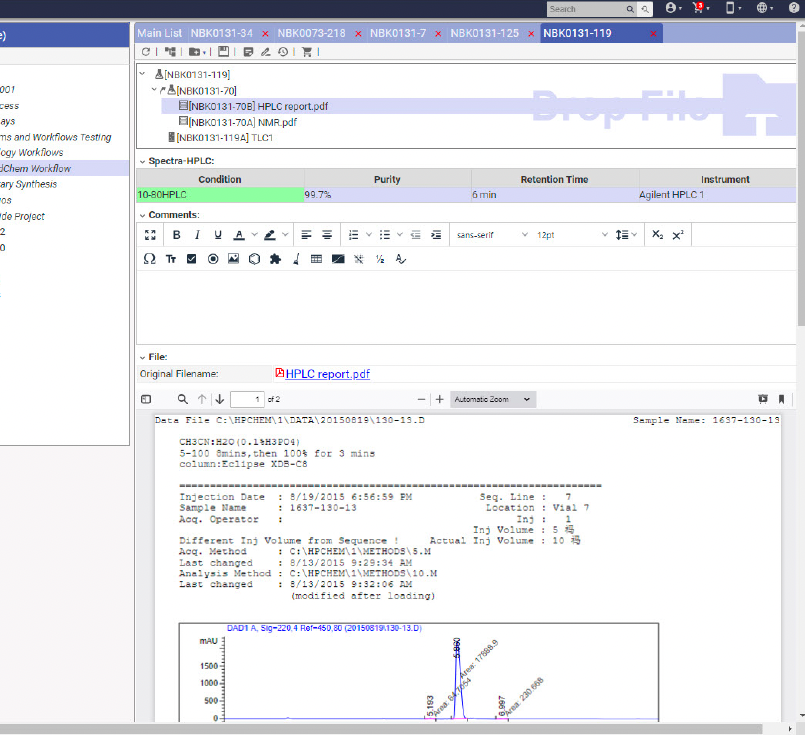
Task: Click the PDF find magnifier icon
Action: point(182,399)
